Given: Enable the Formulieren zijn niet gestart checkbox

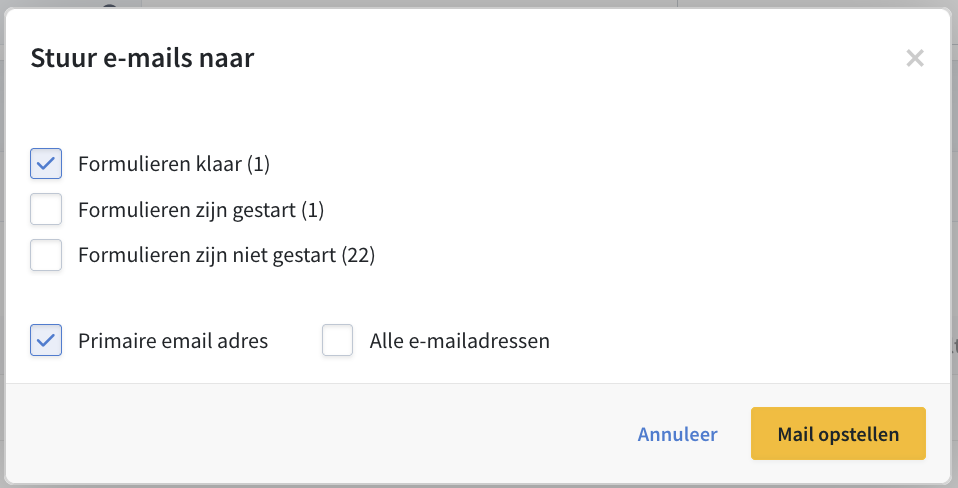Looking at the screenshot, I should point(46,255).
